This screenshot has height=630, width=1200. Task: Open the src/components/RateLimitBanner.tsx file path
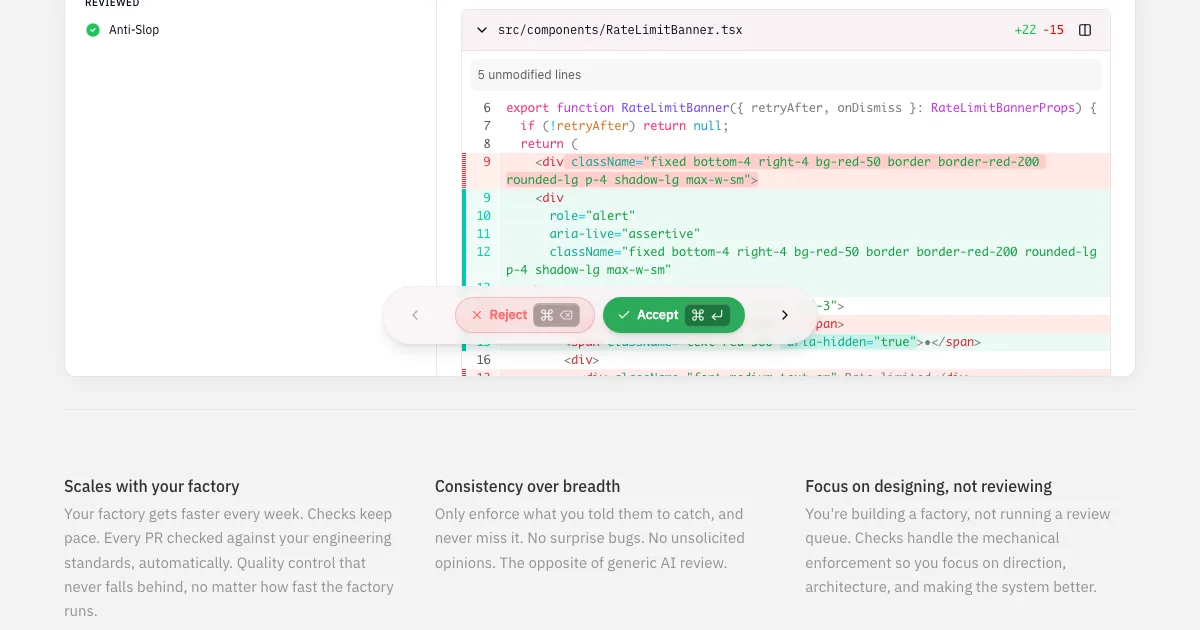[620, 30]
